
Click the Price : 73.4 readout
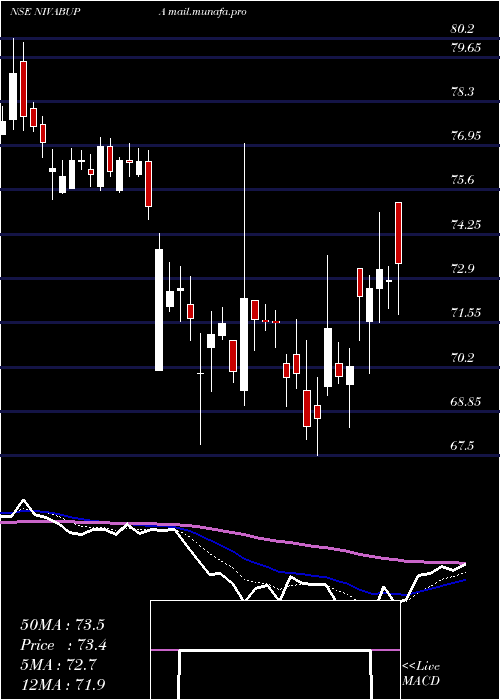[63, 644]
